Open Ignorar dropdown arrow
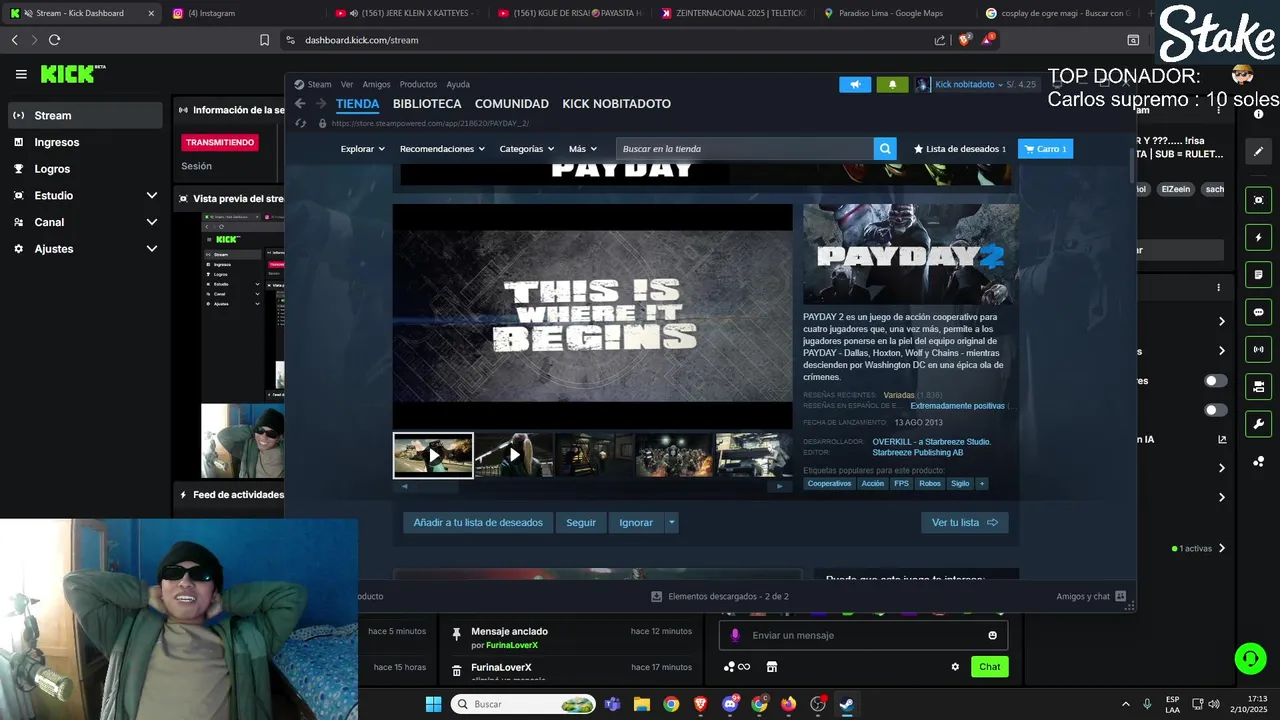This screenshot has height=720, width=1280. [671, 522]
